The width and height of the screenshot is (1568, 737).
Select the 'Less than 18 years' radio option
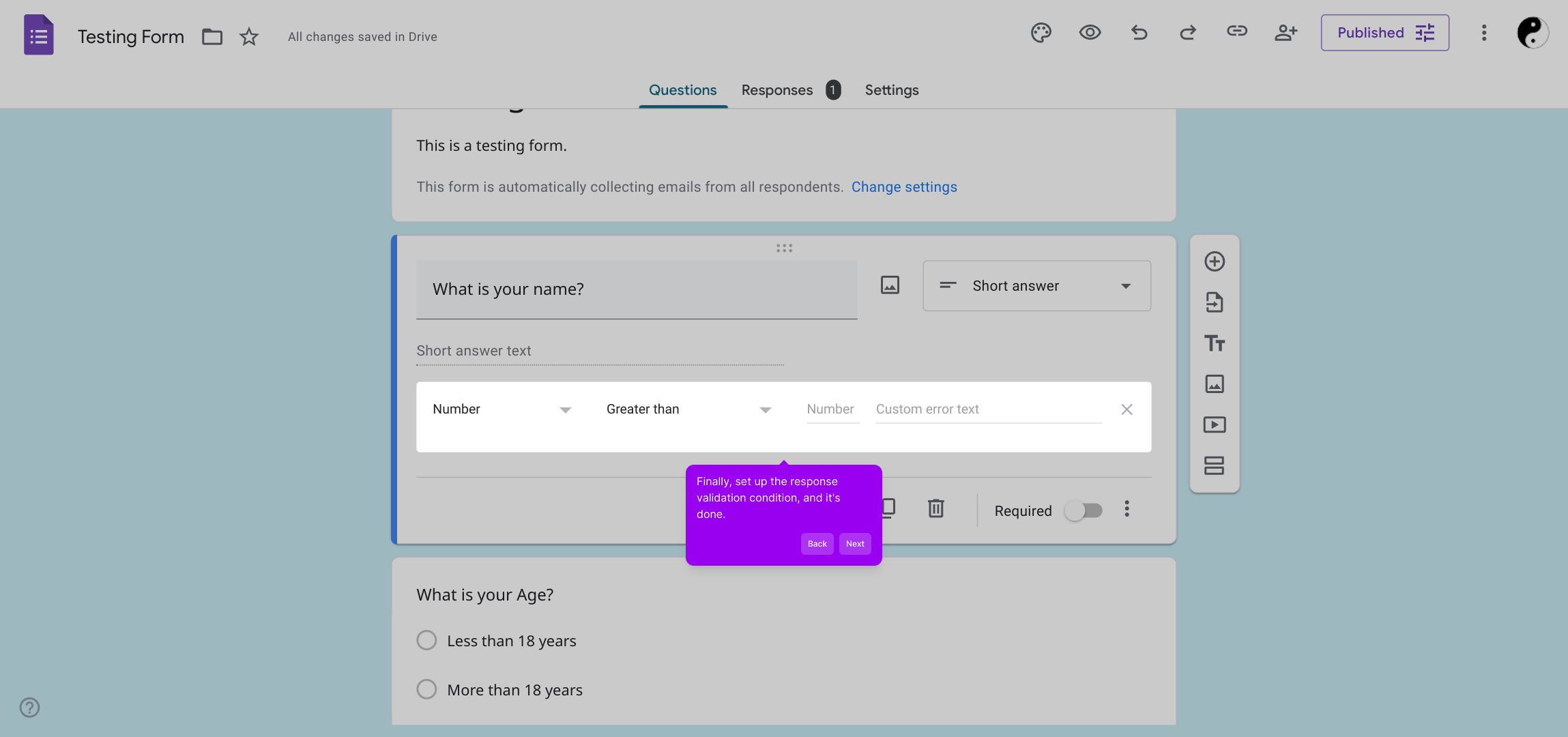(426, 640)
